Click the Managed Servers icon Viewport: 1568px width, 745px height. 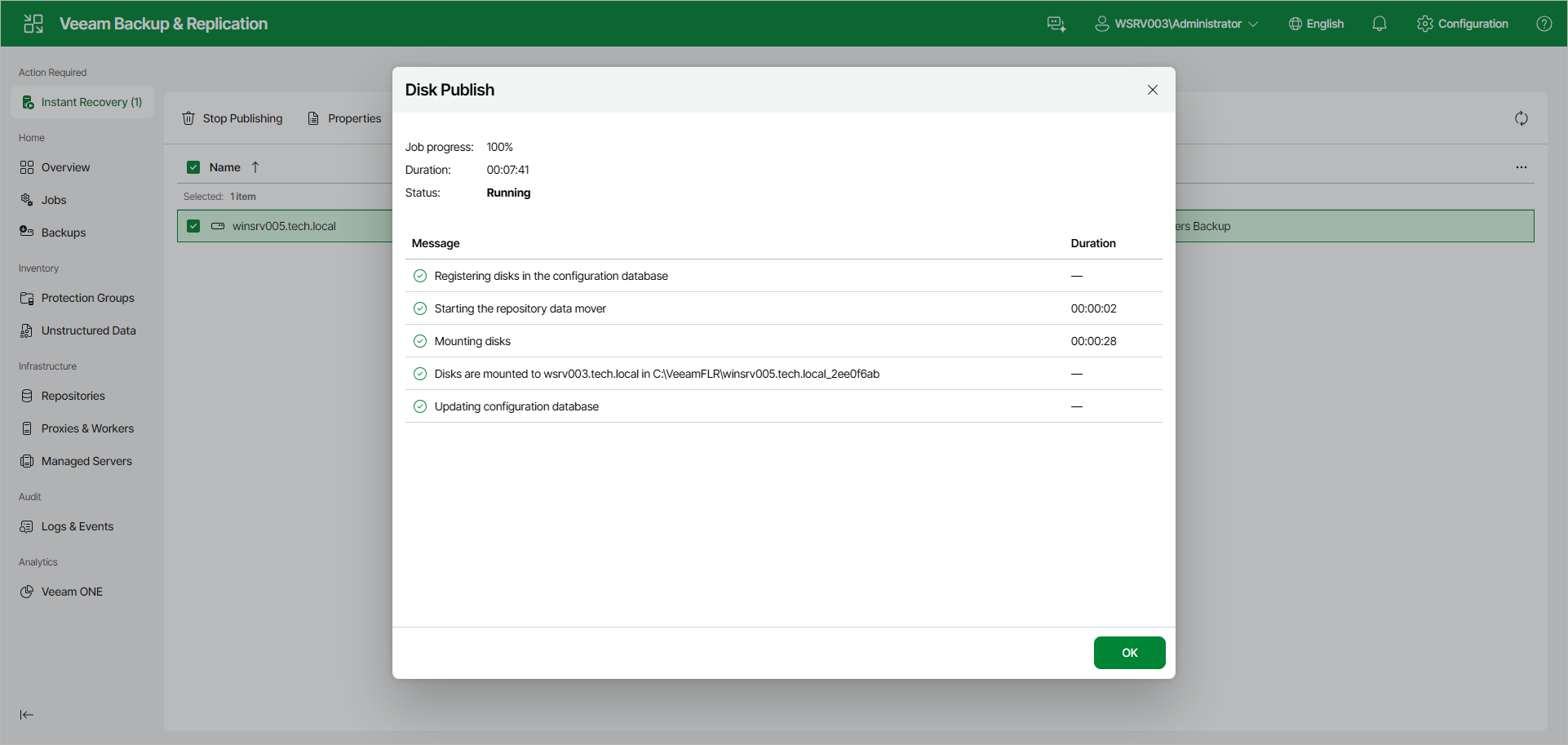[27, 461]
